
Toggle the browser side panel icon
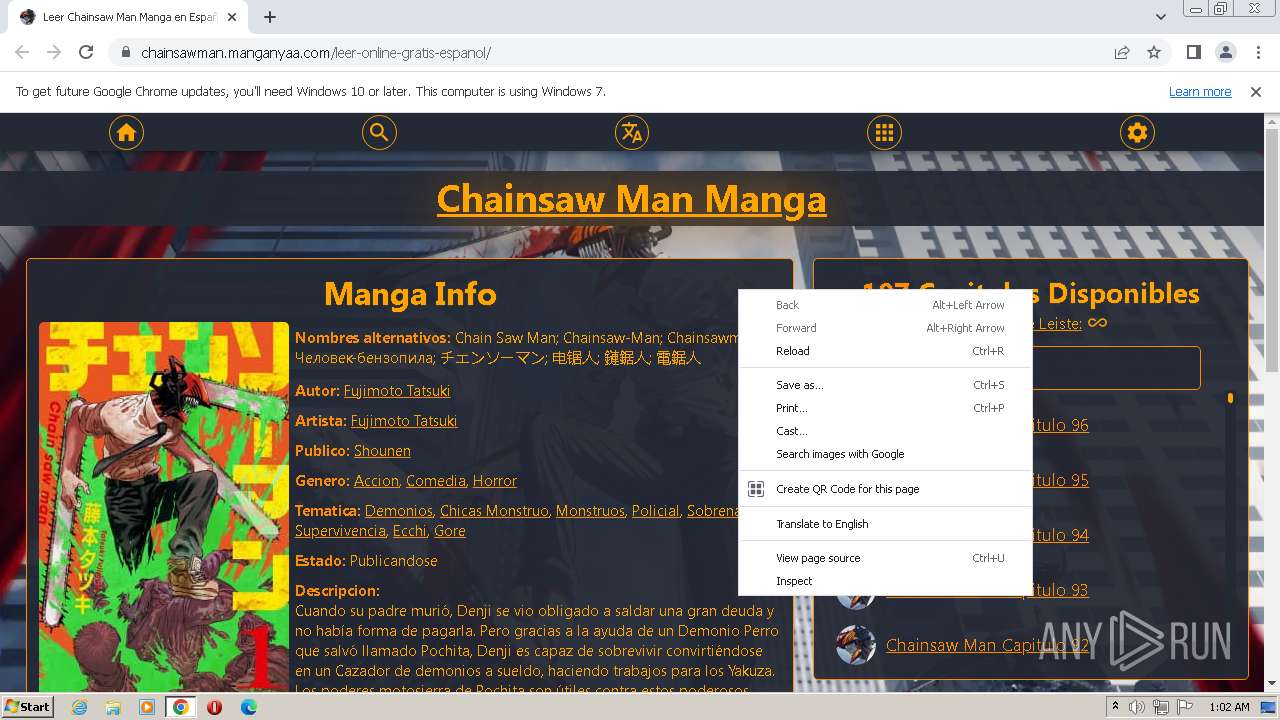[x=1193, y=52]
